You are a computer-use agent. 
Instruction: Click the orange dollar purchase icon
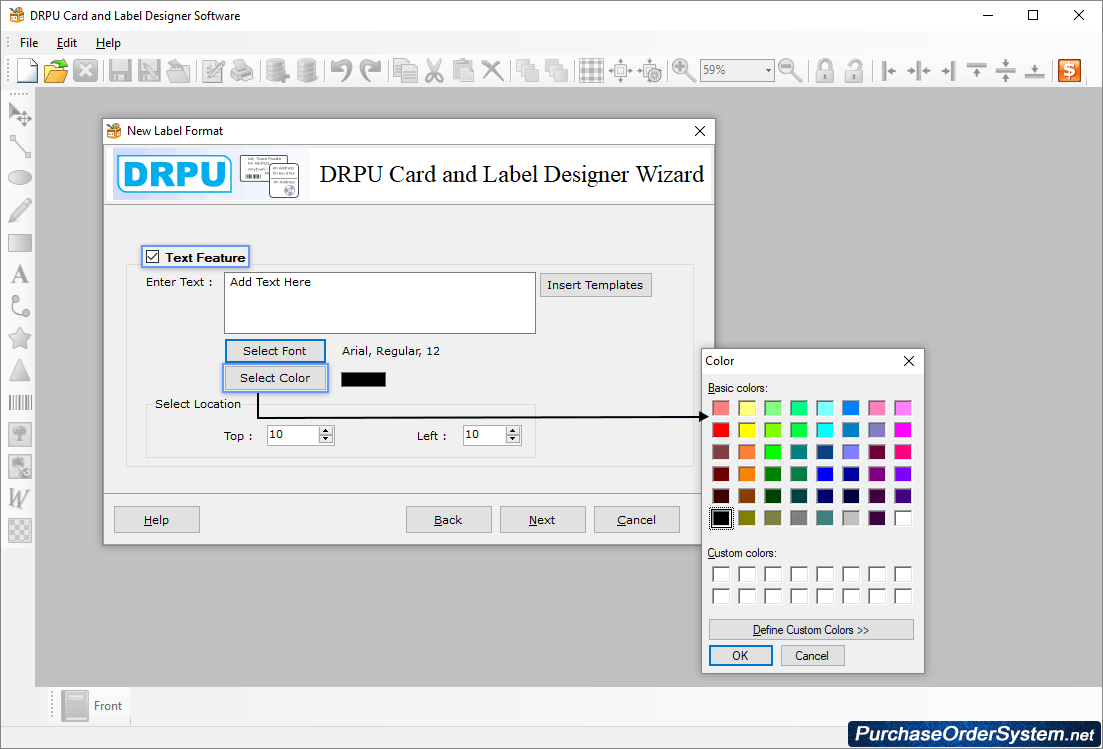pyautogui.click(x=1069, y=70)
